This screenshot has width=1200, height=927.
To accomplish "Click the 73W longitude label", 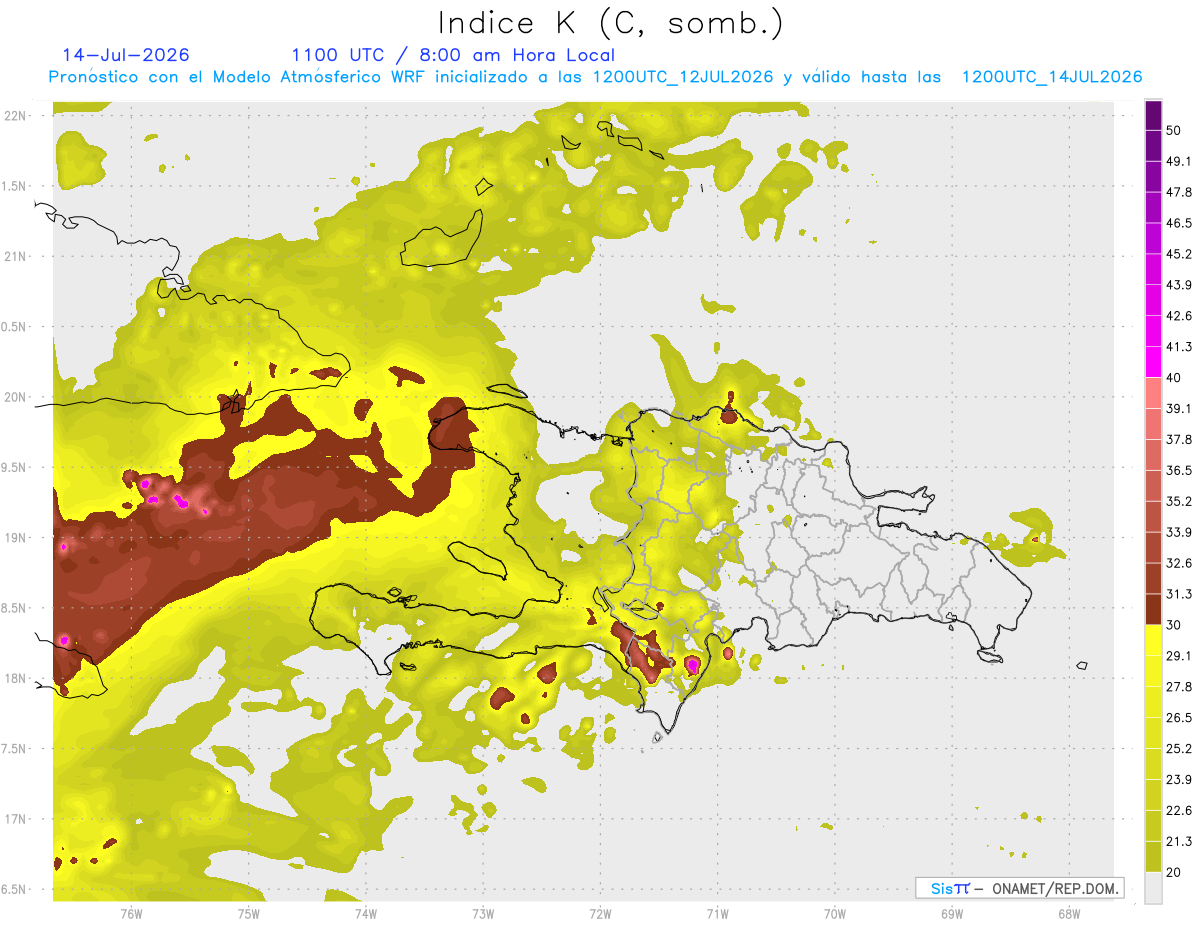I will point(482,914).
